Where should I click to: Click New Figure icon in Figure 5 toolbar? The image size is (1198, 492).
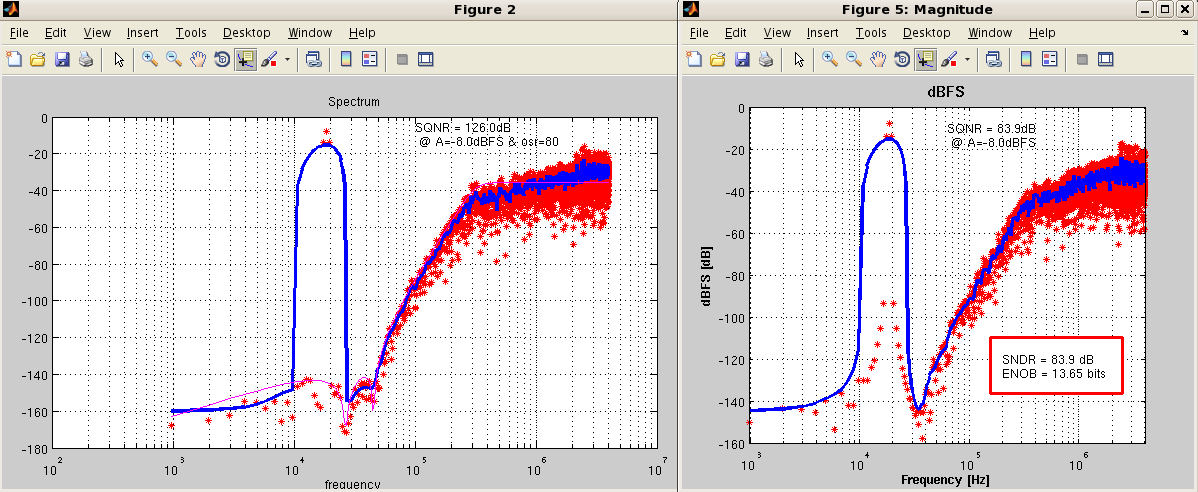point(693,60)
